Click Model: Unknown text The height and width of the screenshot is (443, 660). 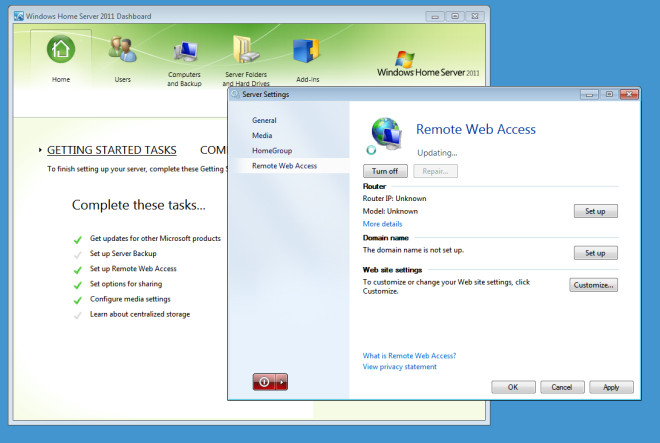[390, 211]
